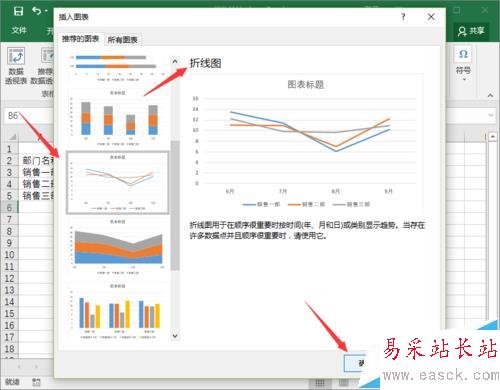The width and height of the screenshot is (500, 390).
Task: Close the 插入图表 dialog
Action: point(431,17)
